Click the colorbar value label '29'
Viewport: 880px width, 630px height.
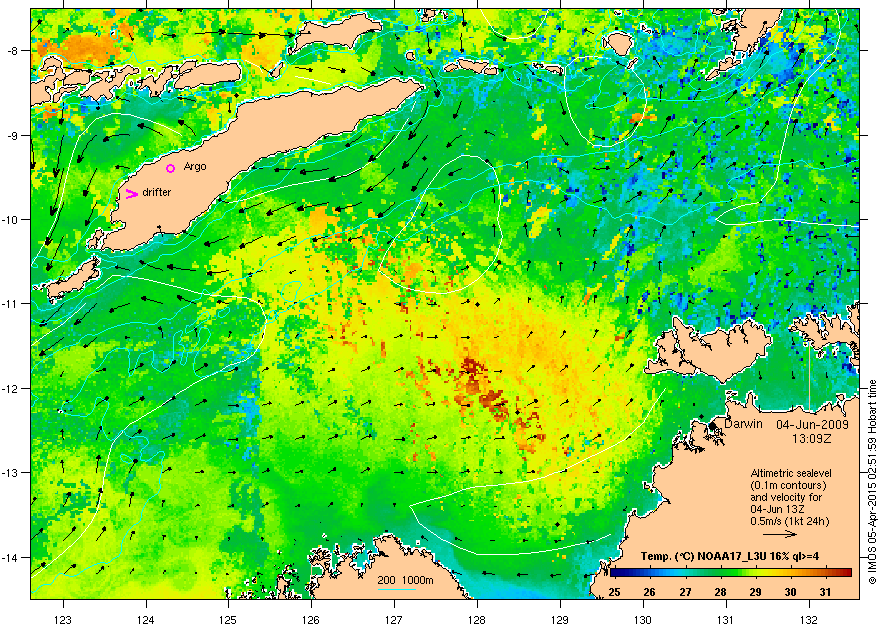tap(755, 592)
